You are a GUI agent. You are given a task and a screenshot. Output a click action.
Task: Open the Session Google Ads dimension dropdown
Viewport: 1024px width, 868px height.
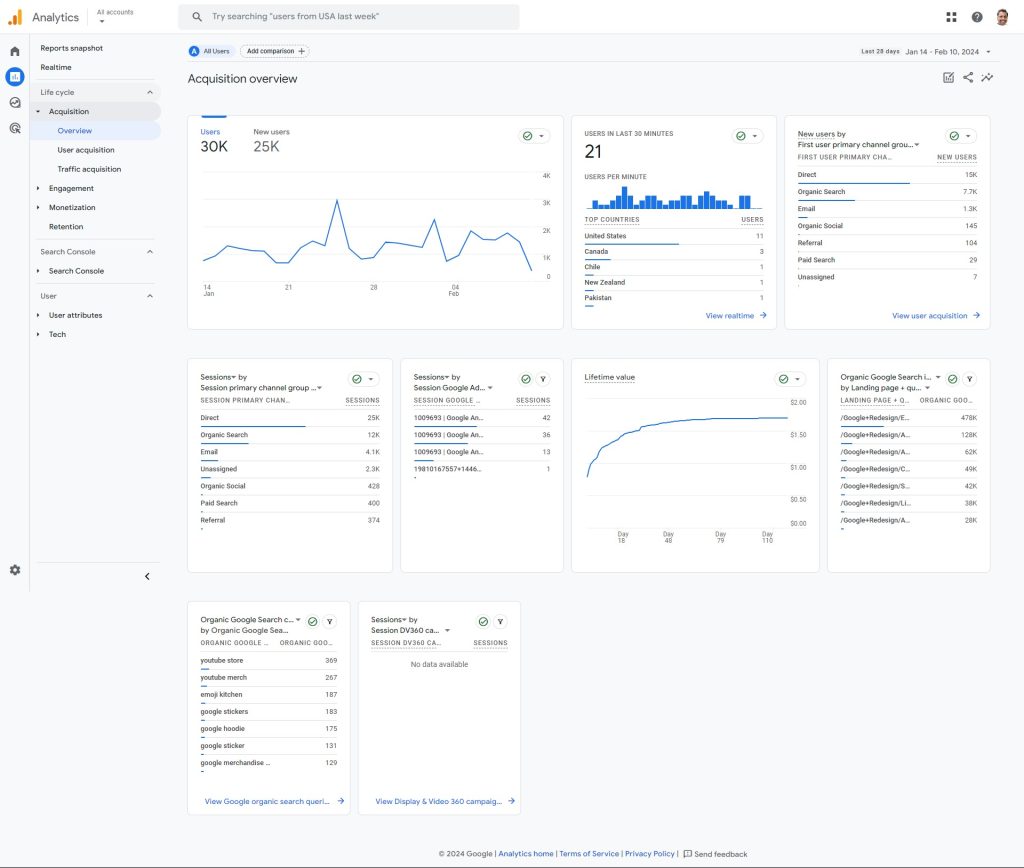pos(453,388)
